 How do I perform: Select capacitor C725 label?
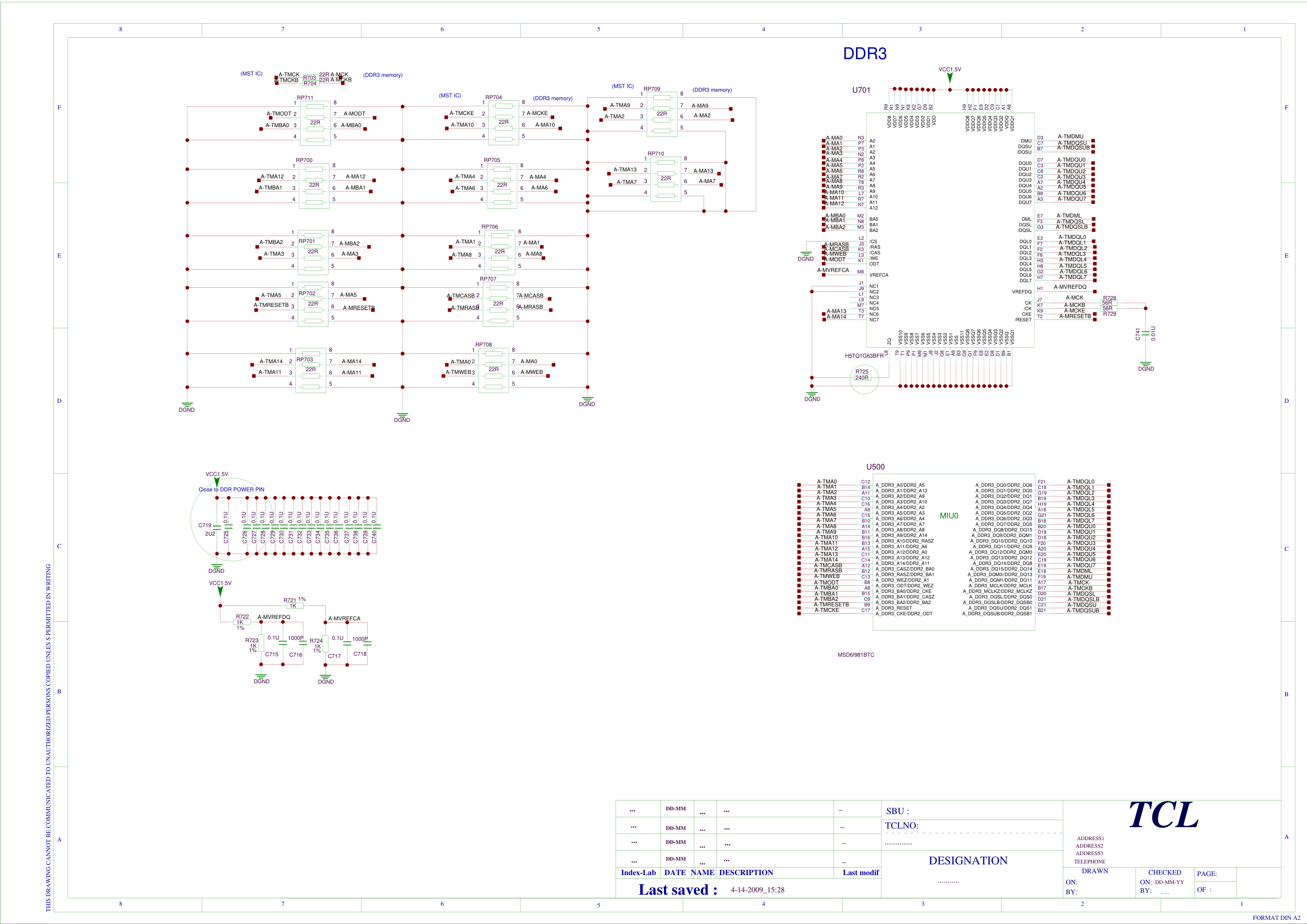226,537
